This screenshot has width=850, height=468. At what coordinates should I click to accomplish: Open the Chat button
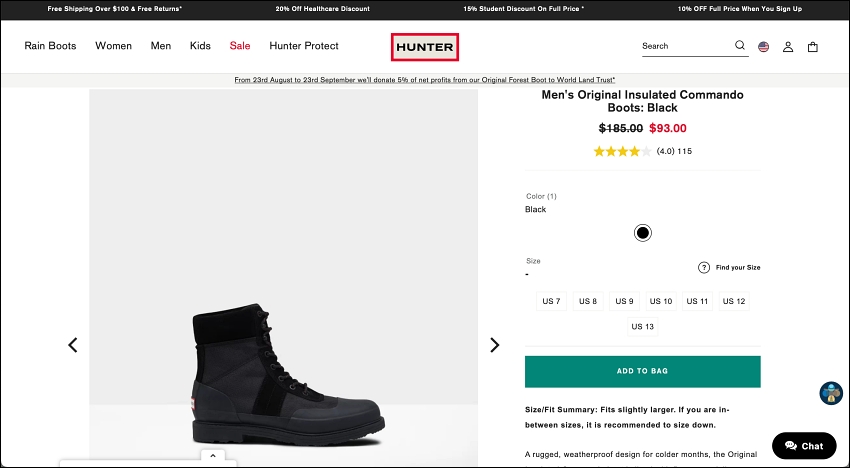click(x=804, y=446)
